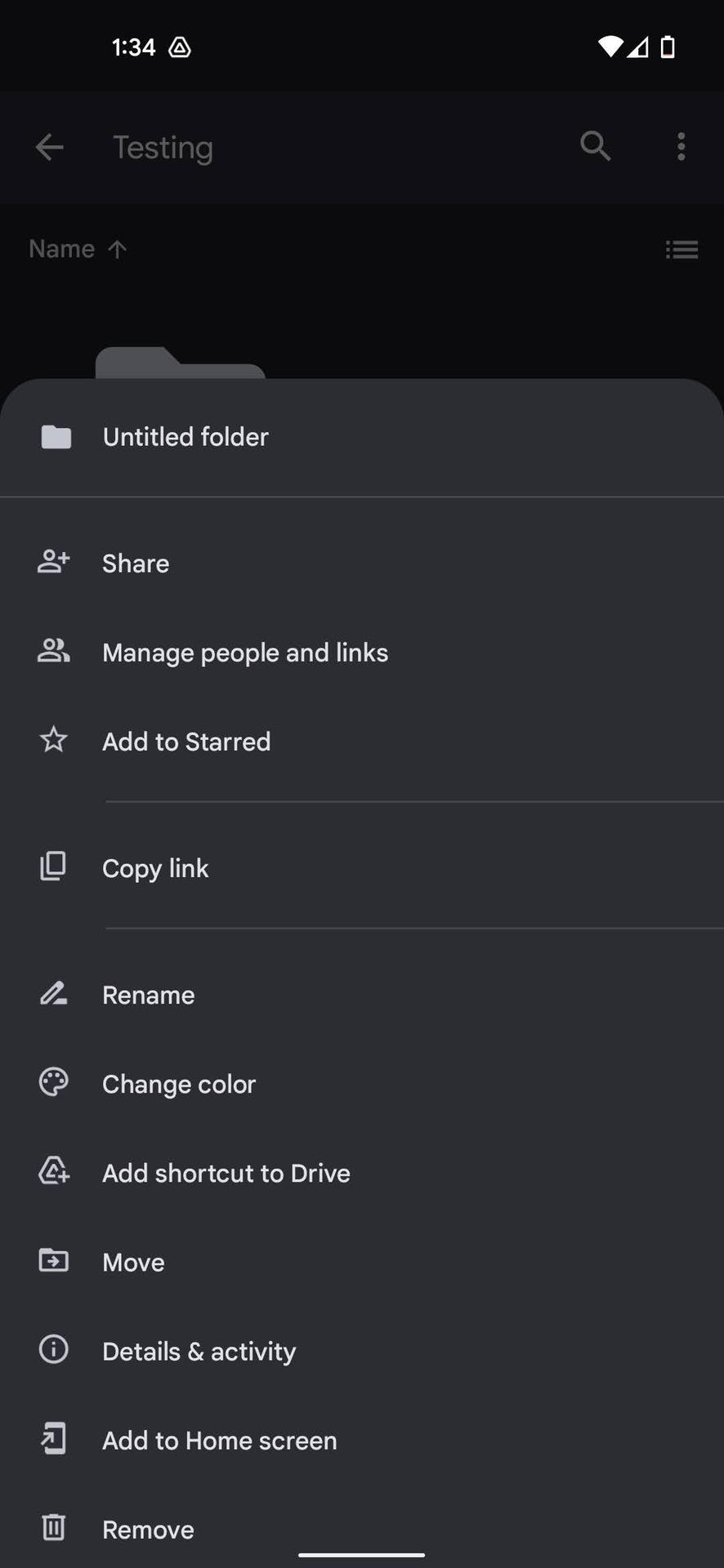Tap the Rename pencil icon
This screenshot has width=724, height=1568.
coord(54,994)
